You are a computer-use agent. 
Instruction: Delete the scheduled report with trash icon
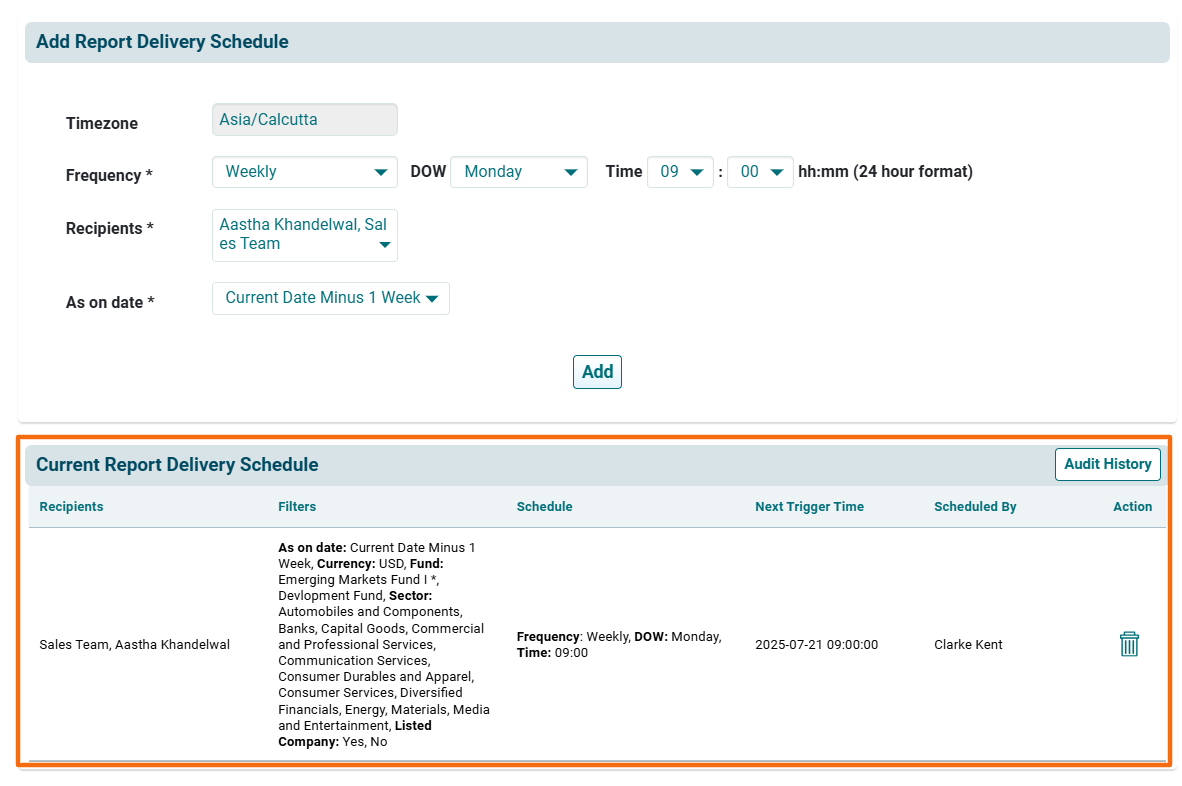[1128, 644]
